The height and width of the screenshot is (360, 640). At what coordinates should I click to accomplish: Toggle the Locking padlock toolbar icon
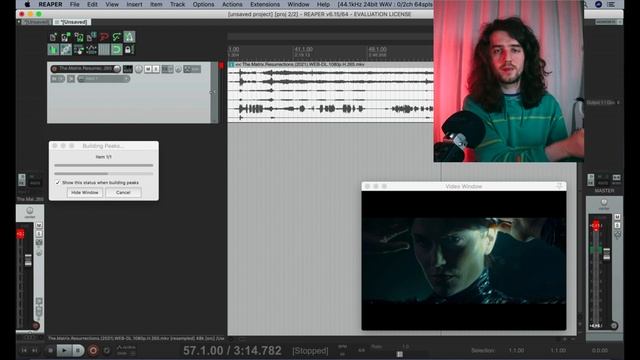tap(129, 50)
